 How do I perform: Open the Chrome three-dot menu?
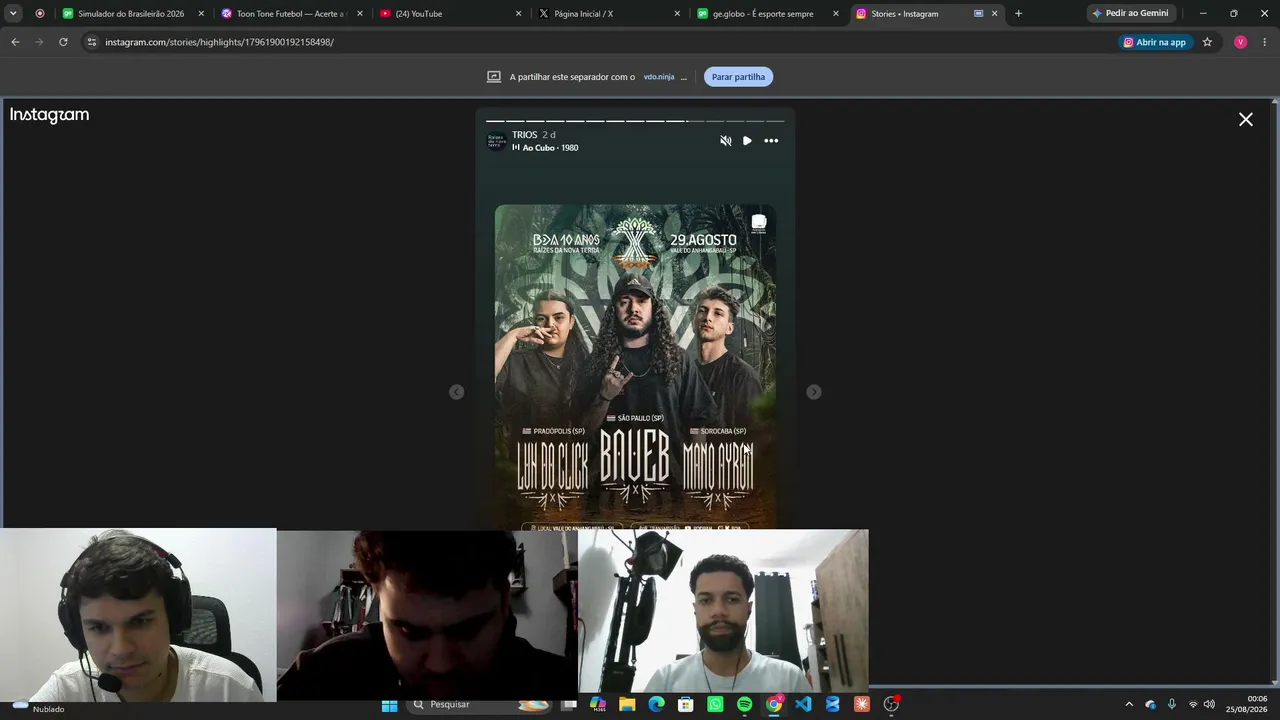[1265, 42]
